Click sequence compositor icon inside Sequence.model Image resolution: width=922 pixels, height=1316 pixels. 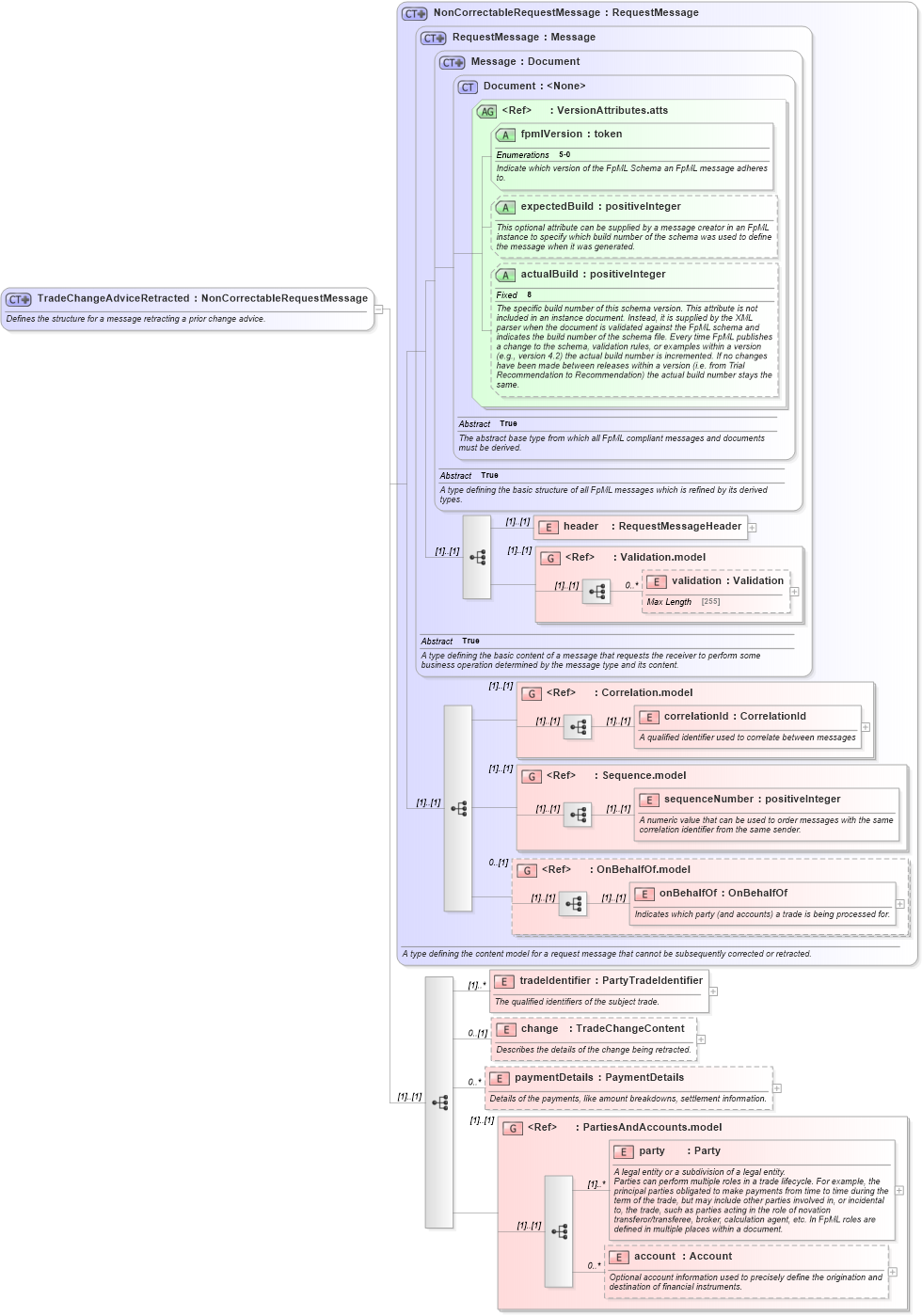pyautogui.click(x=578, y=815)
